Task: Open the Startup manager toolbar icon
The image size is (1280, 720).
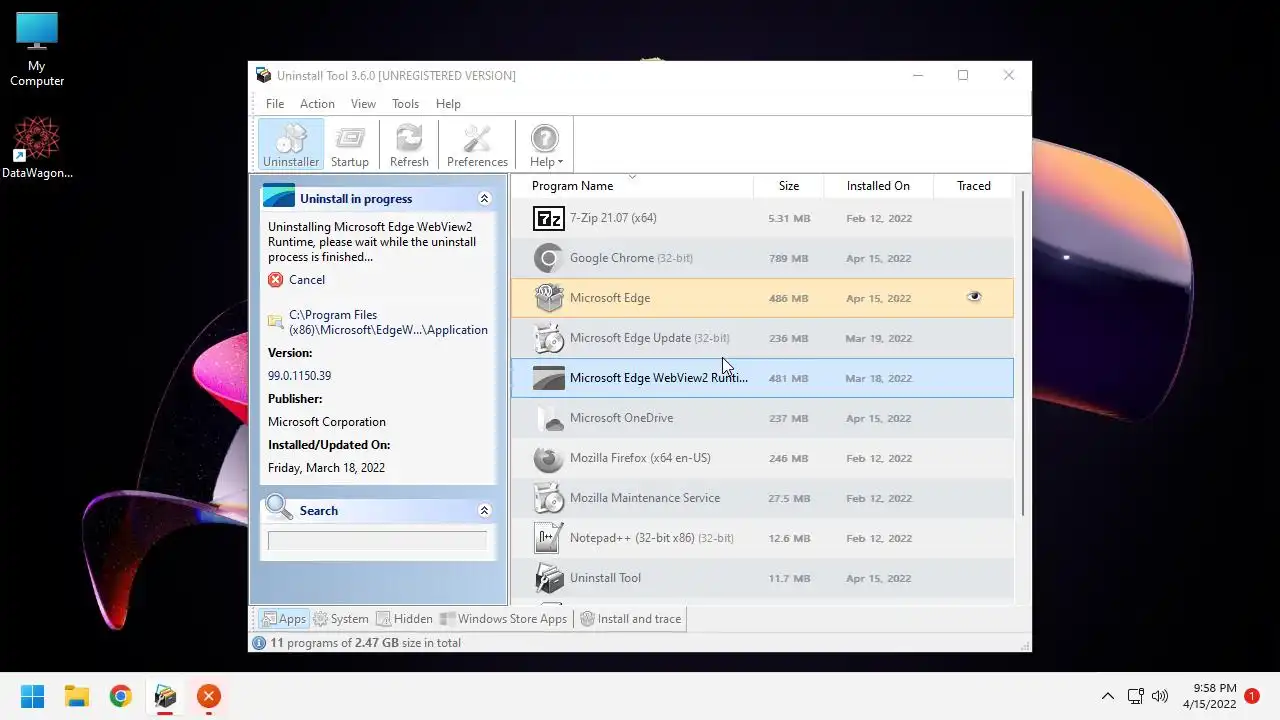Action: (350, 145)
